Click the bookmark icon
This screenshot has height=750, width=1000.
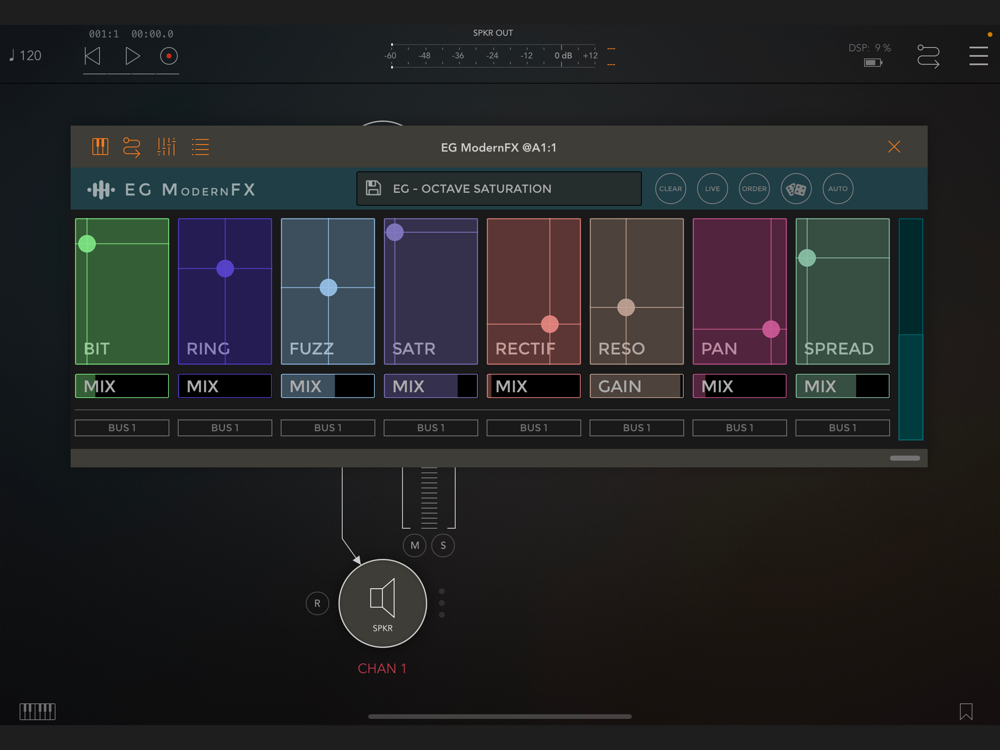966,712
